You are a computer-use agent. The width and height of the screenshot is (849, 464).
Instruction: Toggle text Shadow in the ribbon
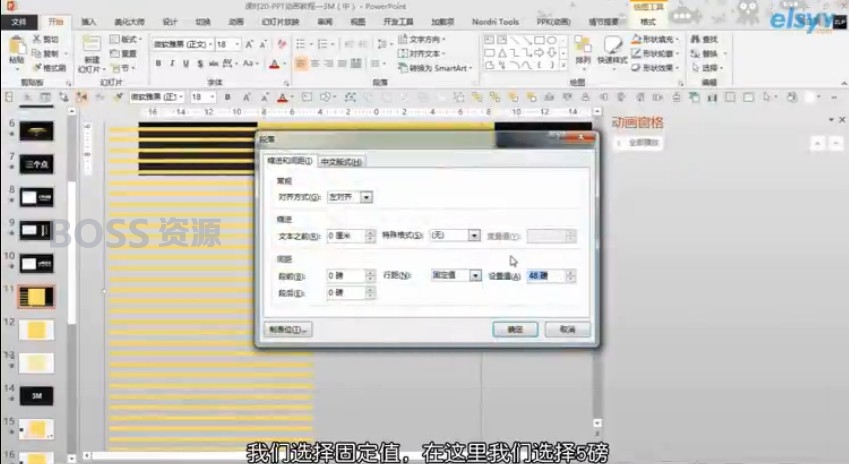pyautogui.click(x=200, y=63)
